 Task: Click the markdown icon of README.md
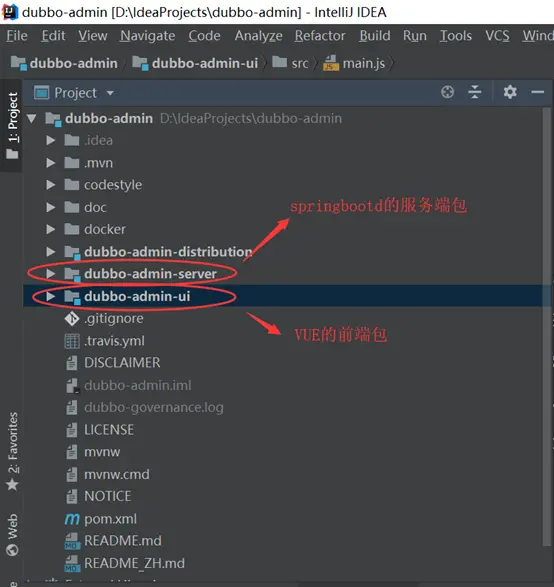(x=71, y=541)
